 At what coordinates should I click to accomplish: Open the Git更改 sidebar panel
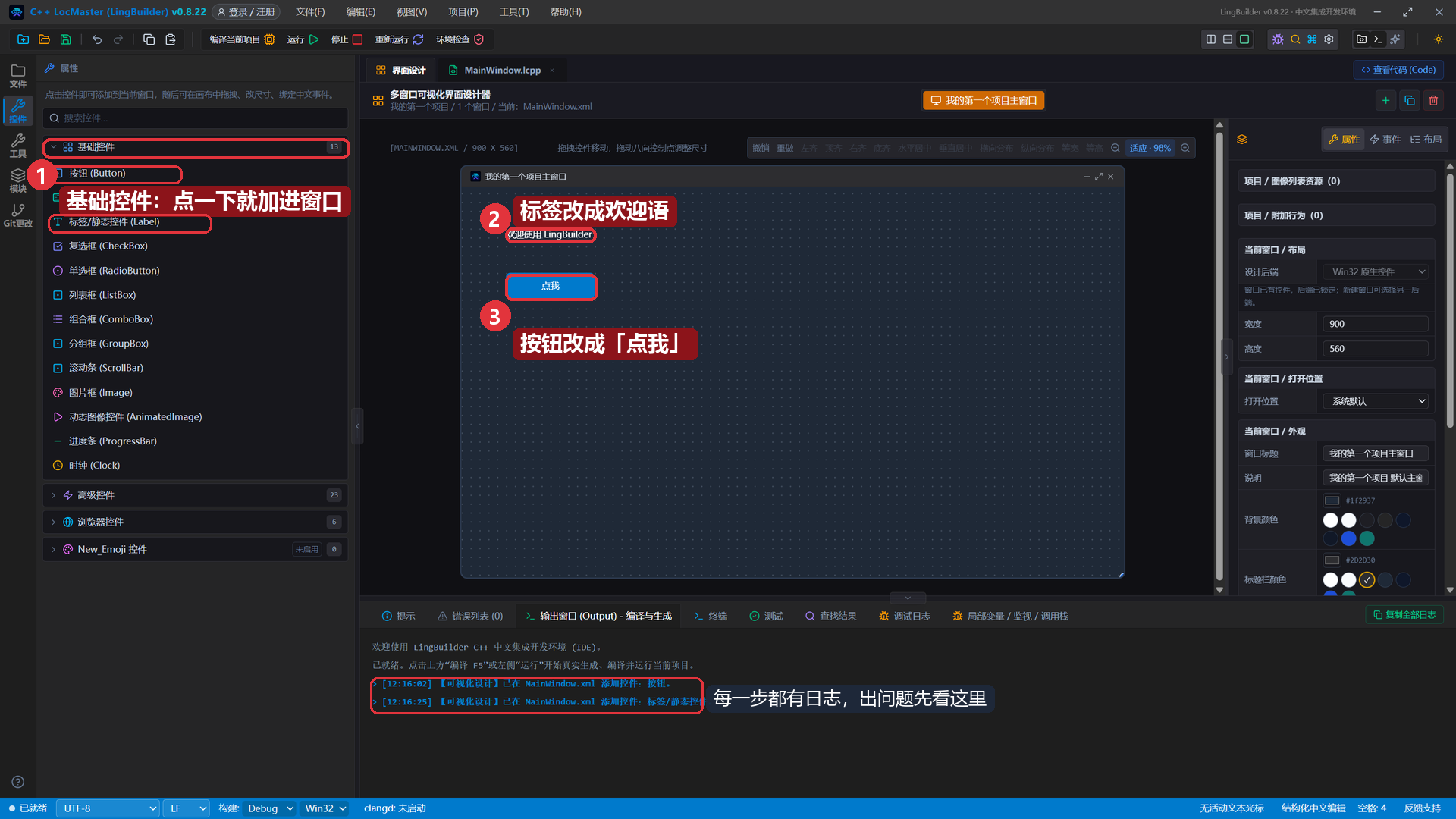pos(18,215)
